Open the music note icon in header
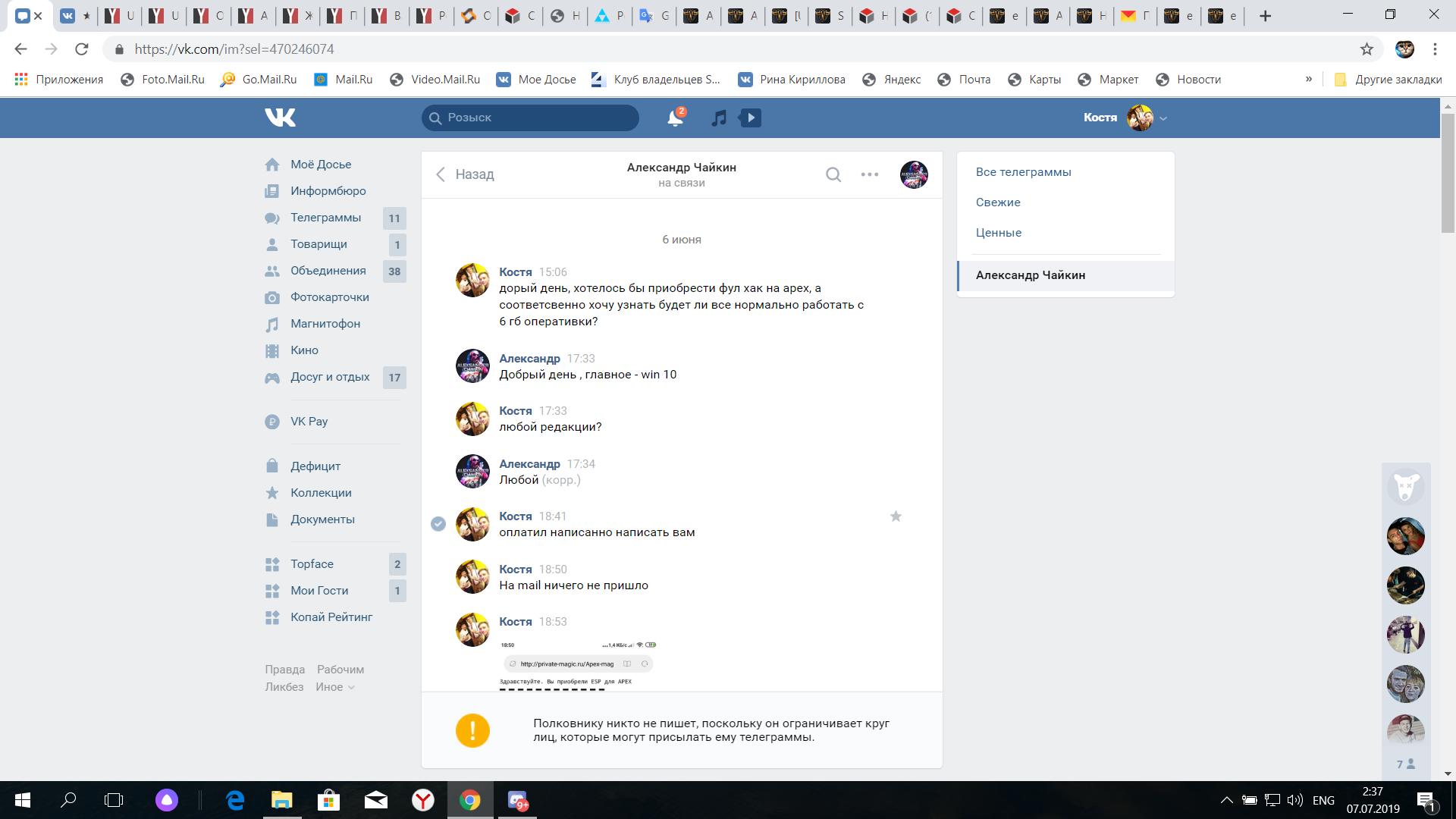The width and height of the screenshot is (1456, 819). (x=719, y=118)
